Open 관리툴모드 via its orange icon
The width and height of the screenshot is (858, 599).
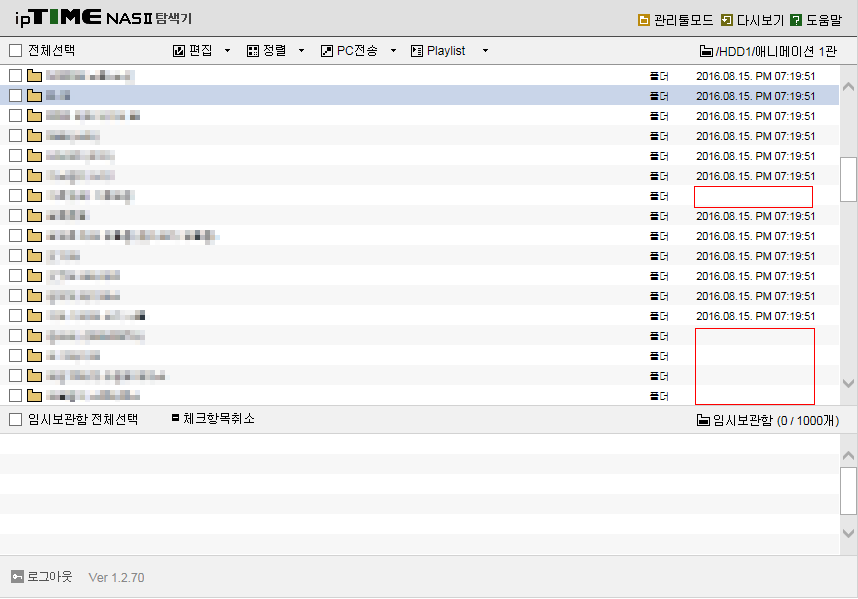click(x=644, y=20)
